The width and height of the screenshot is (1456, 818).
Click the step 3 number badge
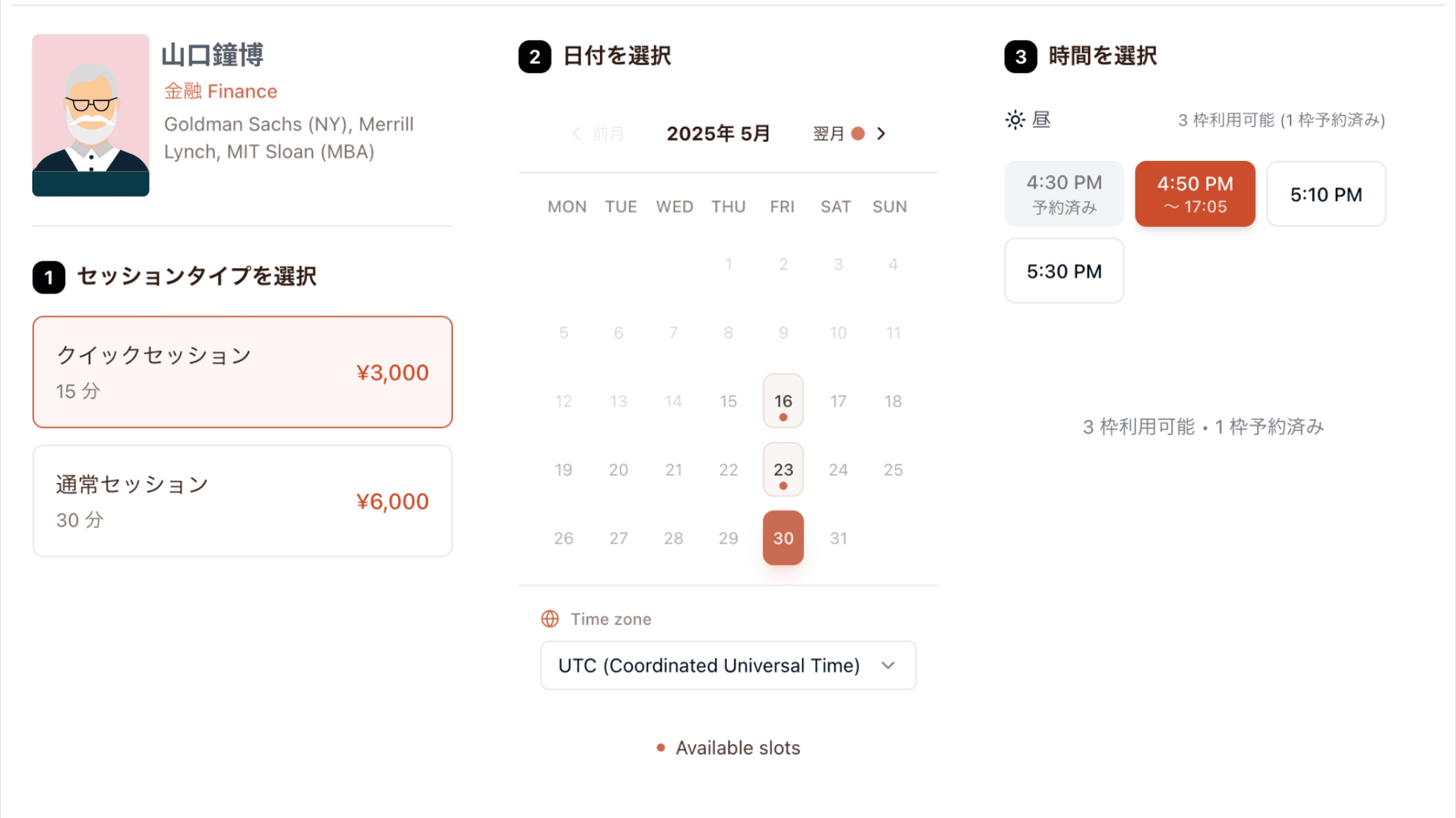(1021, 57)
